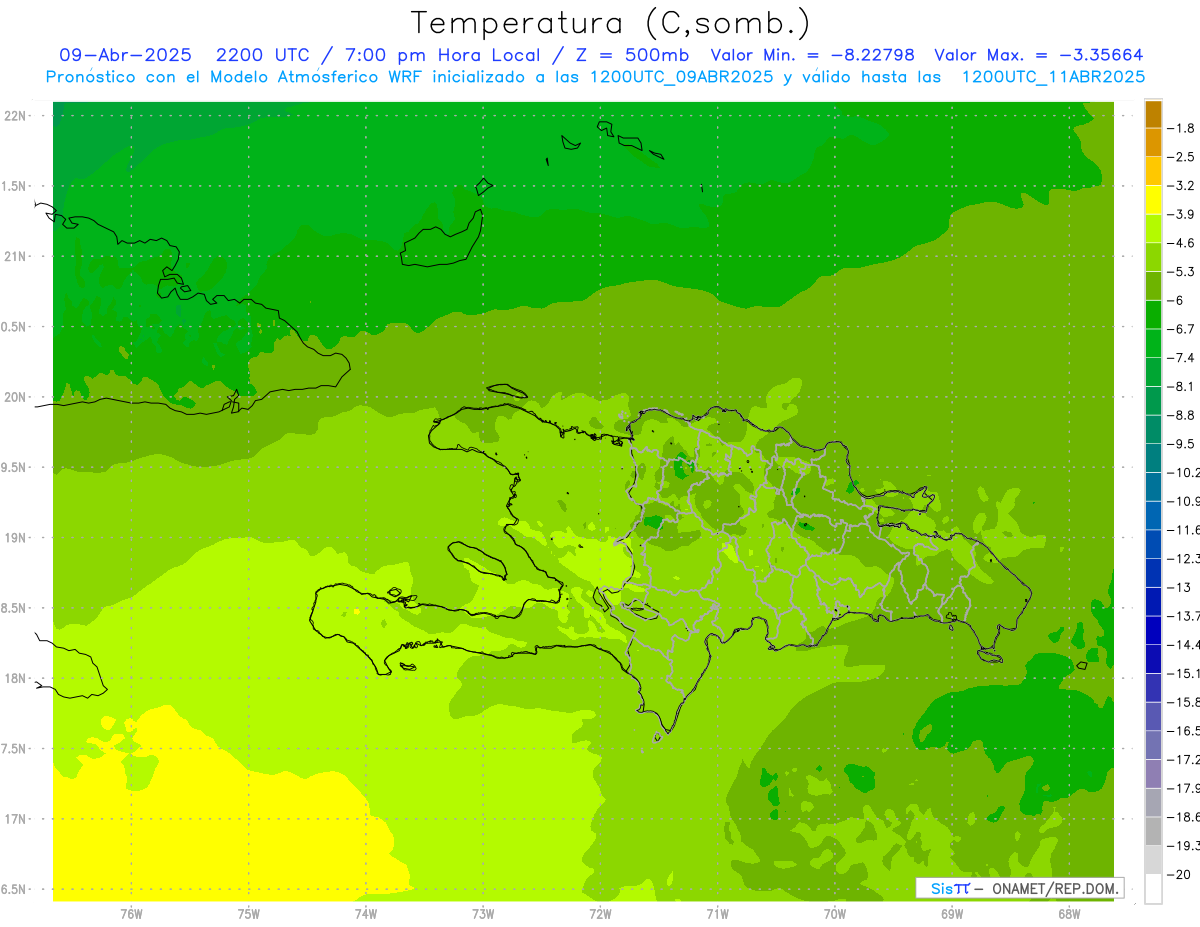Click the "74W" longitude label
Viewport: 1200px width, 927px height.
[366, 913]
